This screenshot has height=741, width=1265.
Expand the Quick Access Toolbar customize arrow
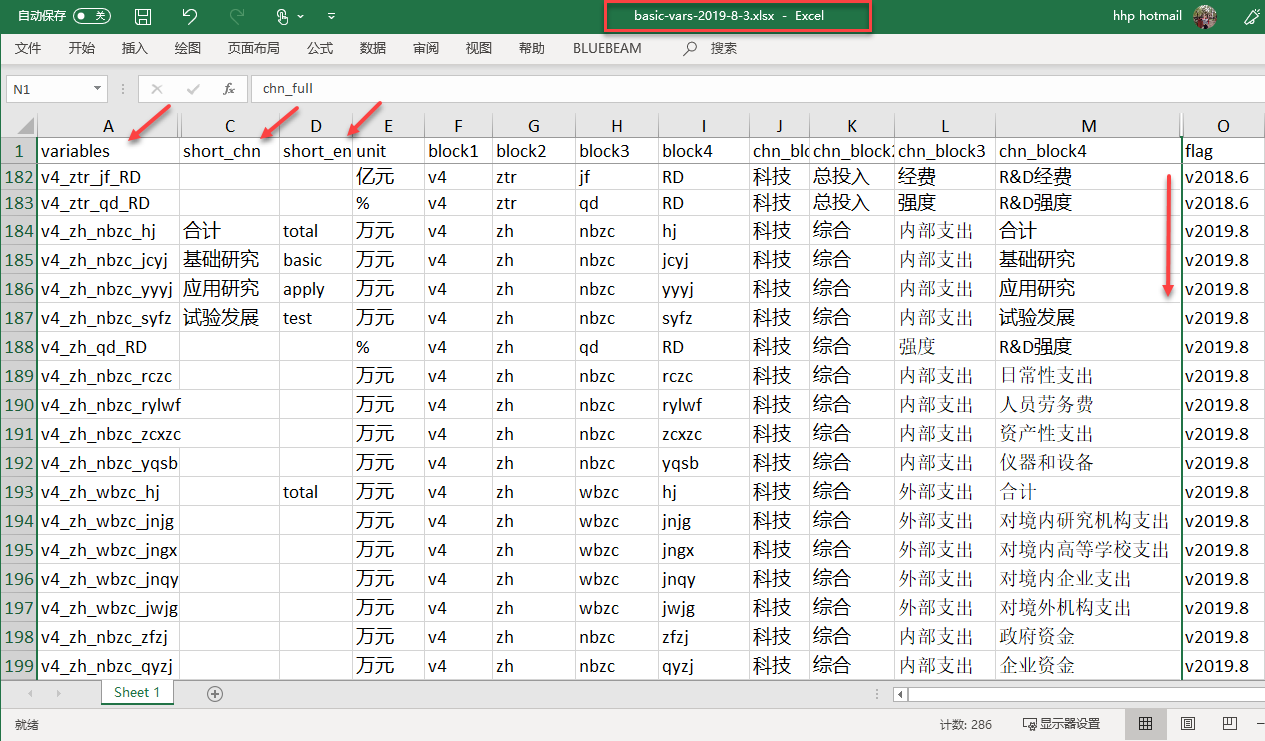click(x=331, y=17)
